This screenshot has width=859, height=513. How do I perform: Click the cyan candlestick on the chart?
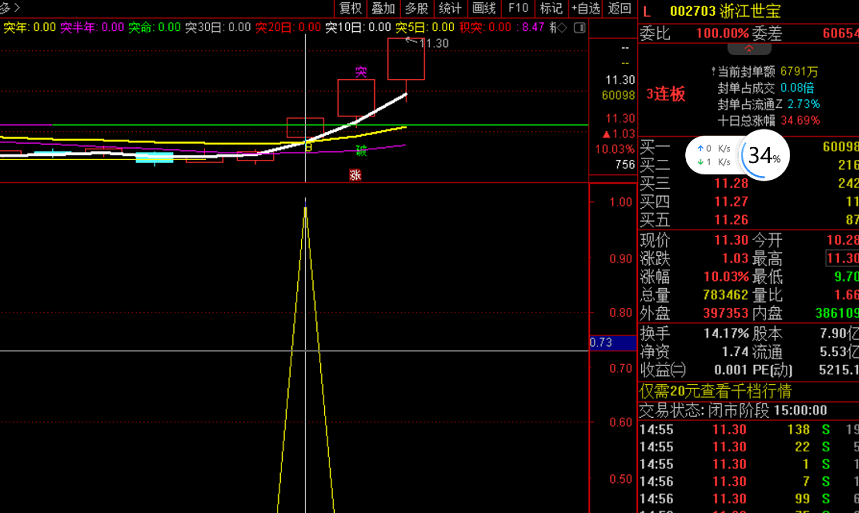(x=154, y=158)
